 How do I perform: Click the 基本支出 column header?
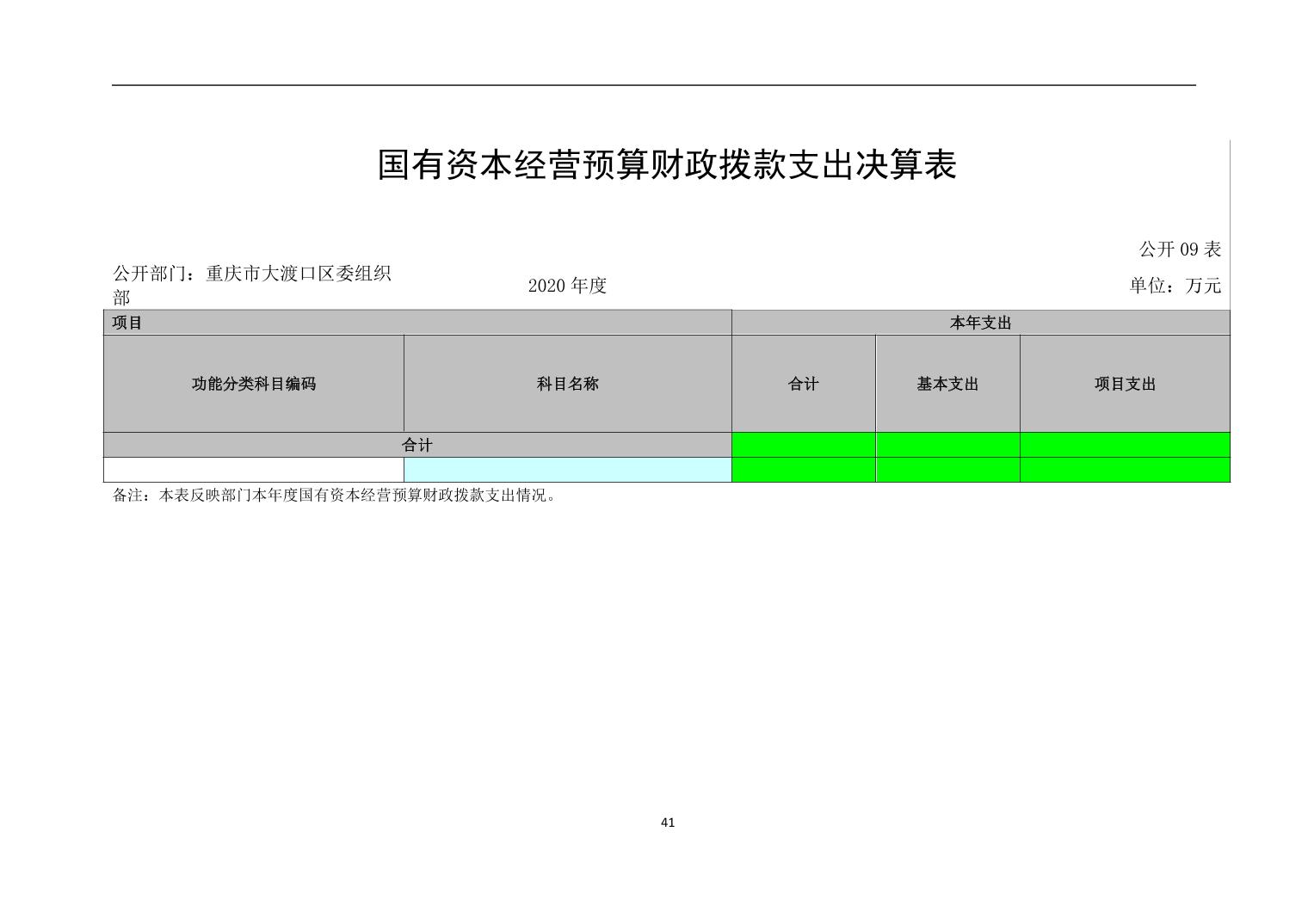(947, 384)
